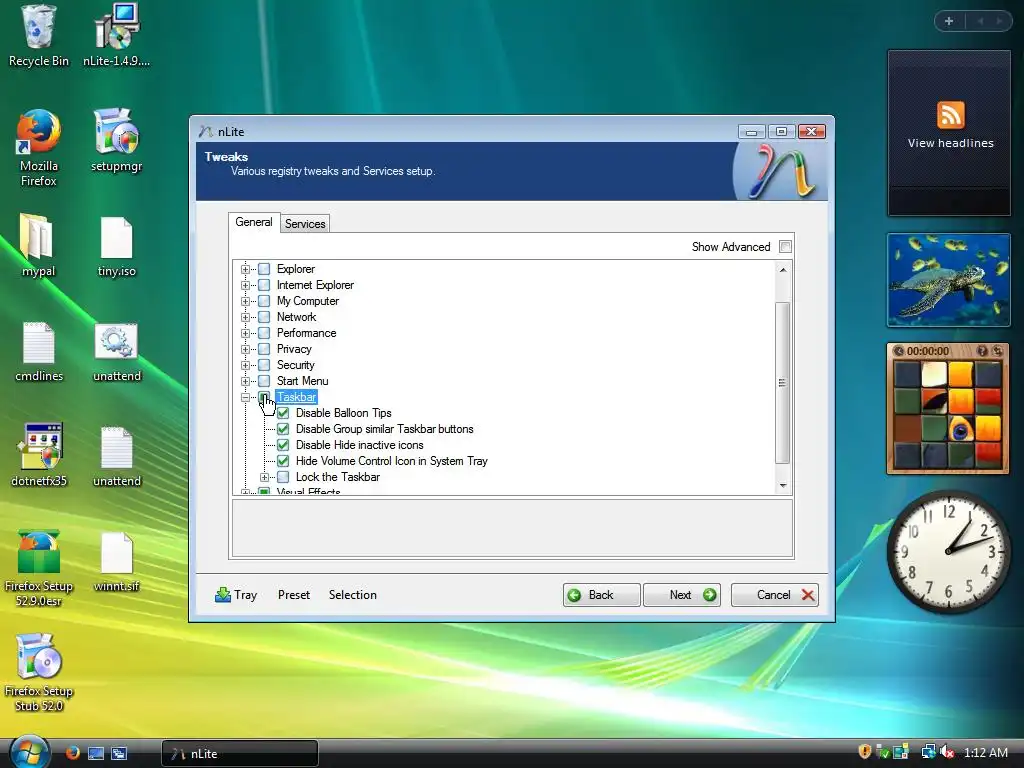This screenshot has height=768, width=1024.
Task: Expand the Lock the Taskbar sub-node
Action: (264, 477)
